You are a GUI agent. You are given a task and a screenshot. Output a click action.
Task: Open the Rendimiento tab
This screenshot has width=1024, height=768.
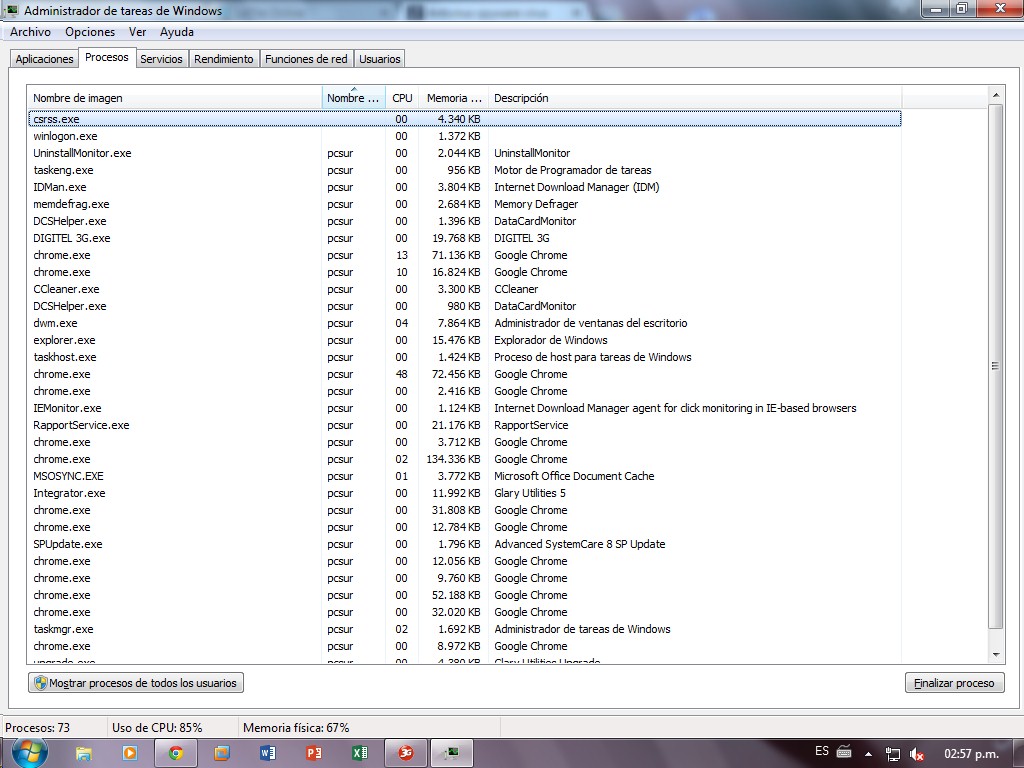(224, 59)
